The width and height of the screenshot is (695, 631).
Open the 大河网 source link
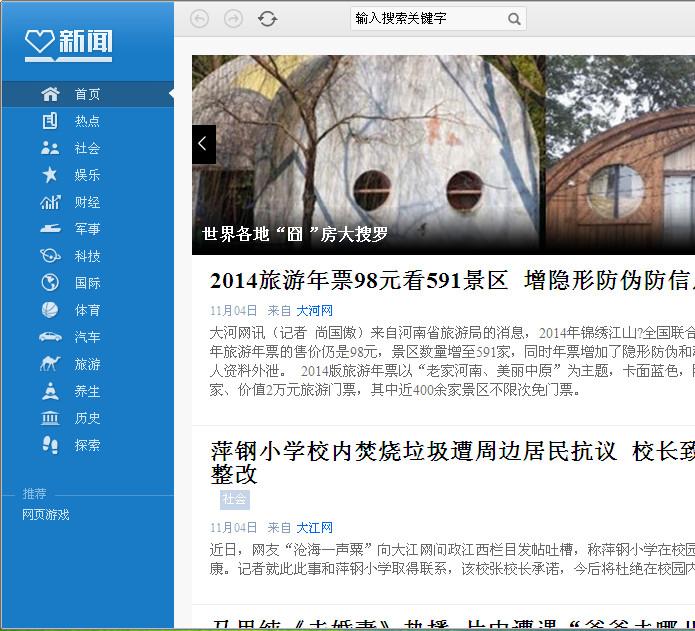tap(314, 311)
